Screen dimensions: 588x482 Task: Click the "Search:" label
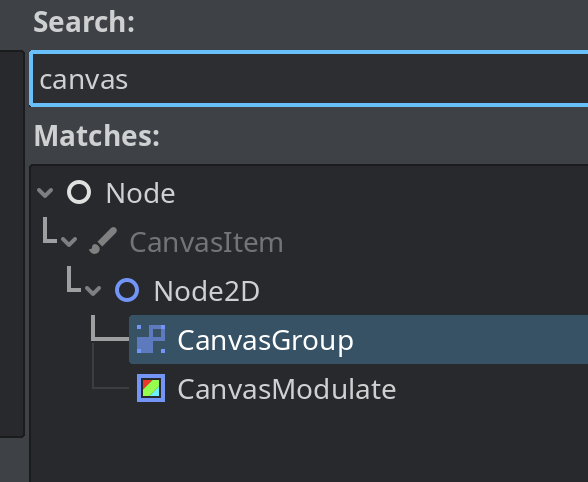[x=84, y=23]
